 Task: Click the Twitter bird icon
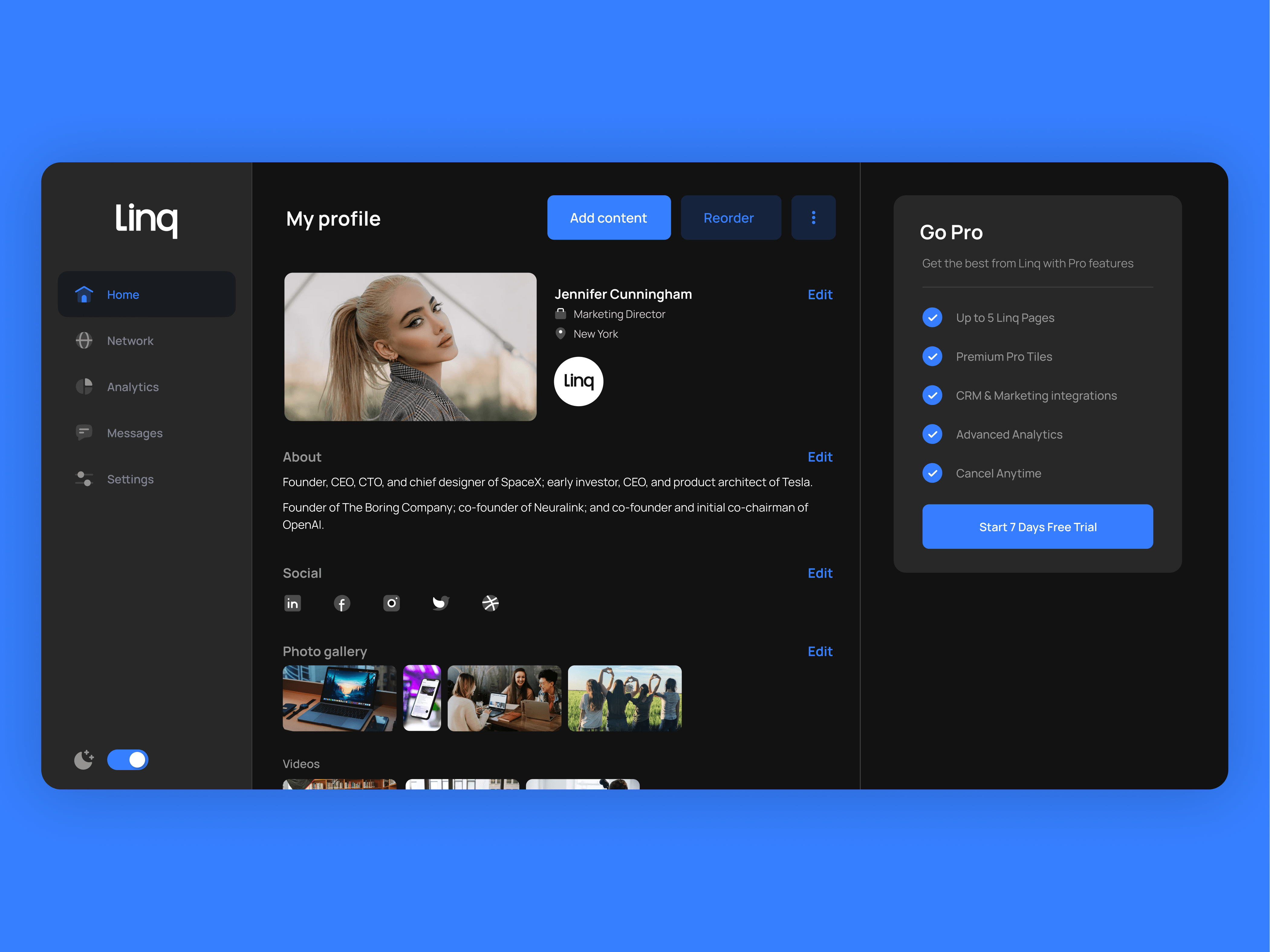click(x=441, y=603)
